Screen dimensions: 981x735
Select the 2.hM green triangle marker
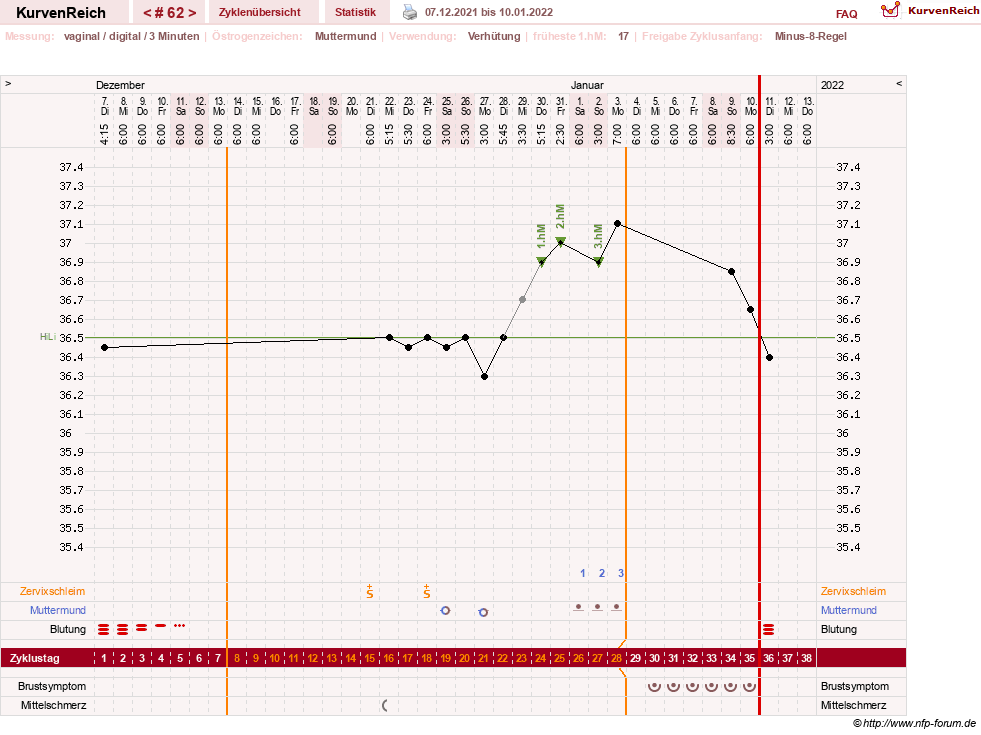[561, 241]
